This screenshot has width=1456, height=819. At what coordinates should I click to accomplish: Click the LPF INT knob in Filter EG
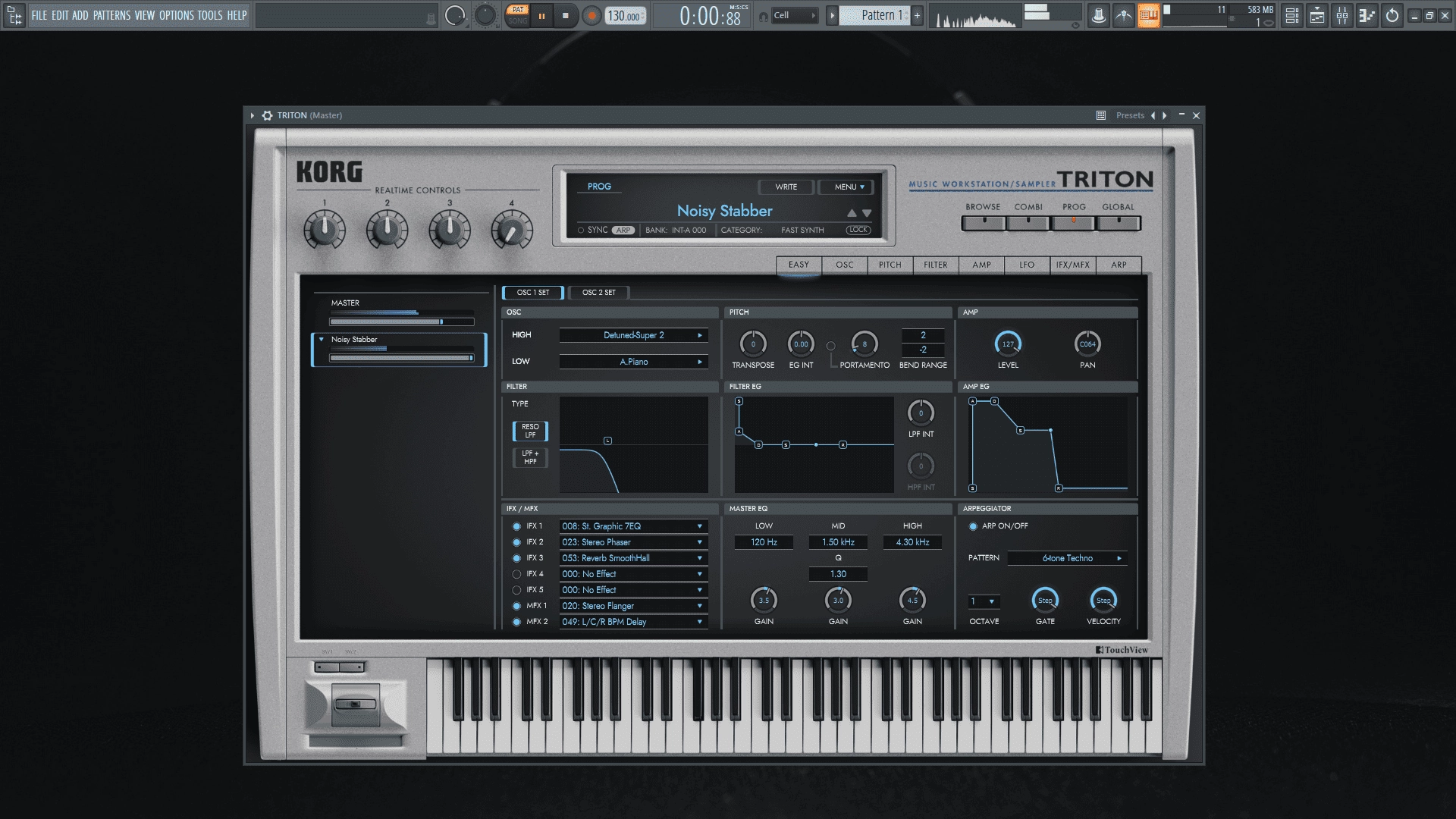pyautogui.click(x=921, y=413)
